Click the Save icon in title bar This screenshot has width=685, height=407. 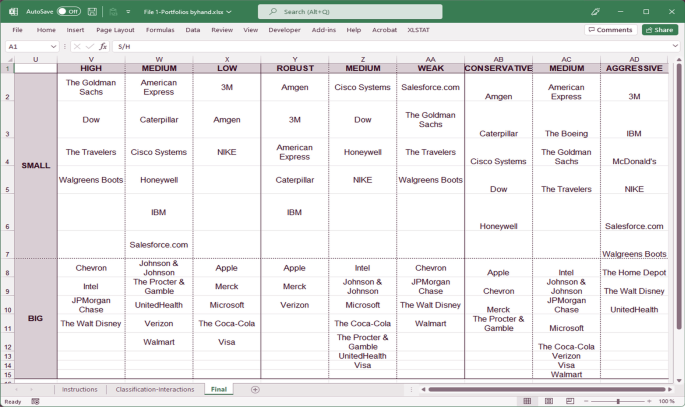pos(93,12)
